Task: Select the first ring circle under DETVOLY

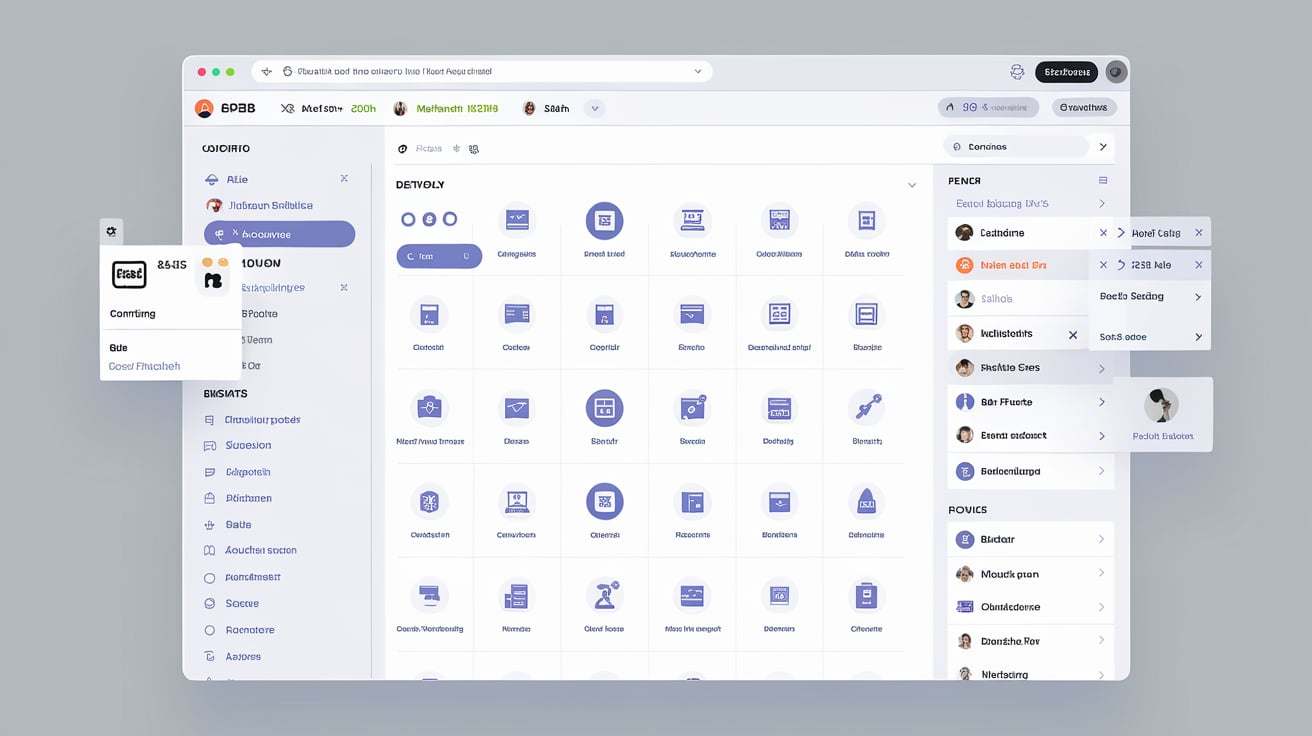Action: [408, 219]
